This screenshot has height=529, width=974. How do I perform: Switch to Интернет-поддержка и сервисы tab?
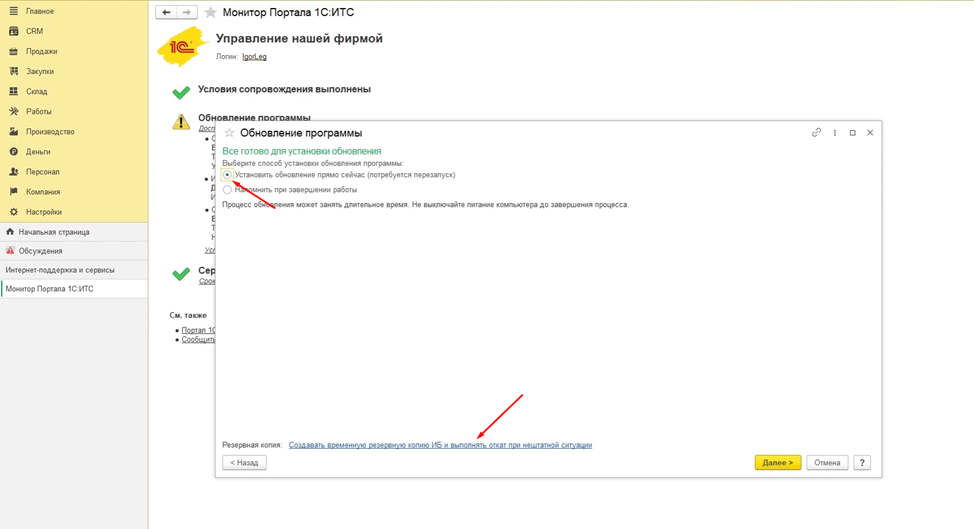point(74,270)
